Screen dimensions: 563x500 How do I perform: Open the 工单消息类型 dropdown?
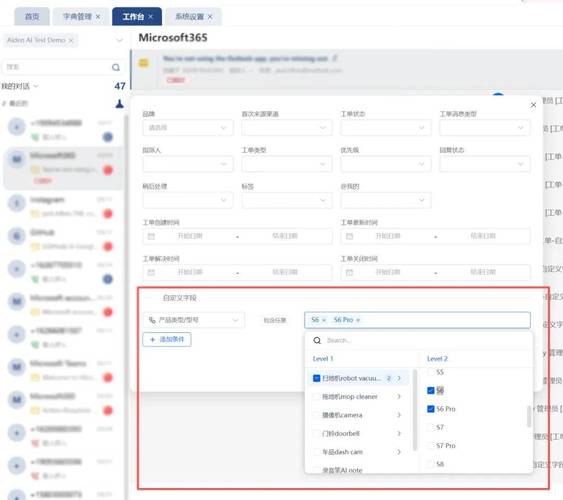click(485, 128)
